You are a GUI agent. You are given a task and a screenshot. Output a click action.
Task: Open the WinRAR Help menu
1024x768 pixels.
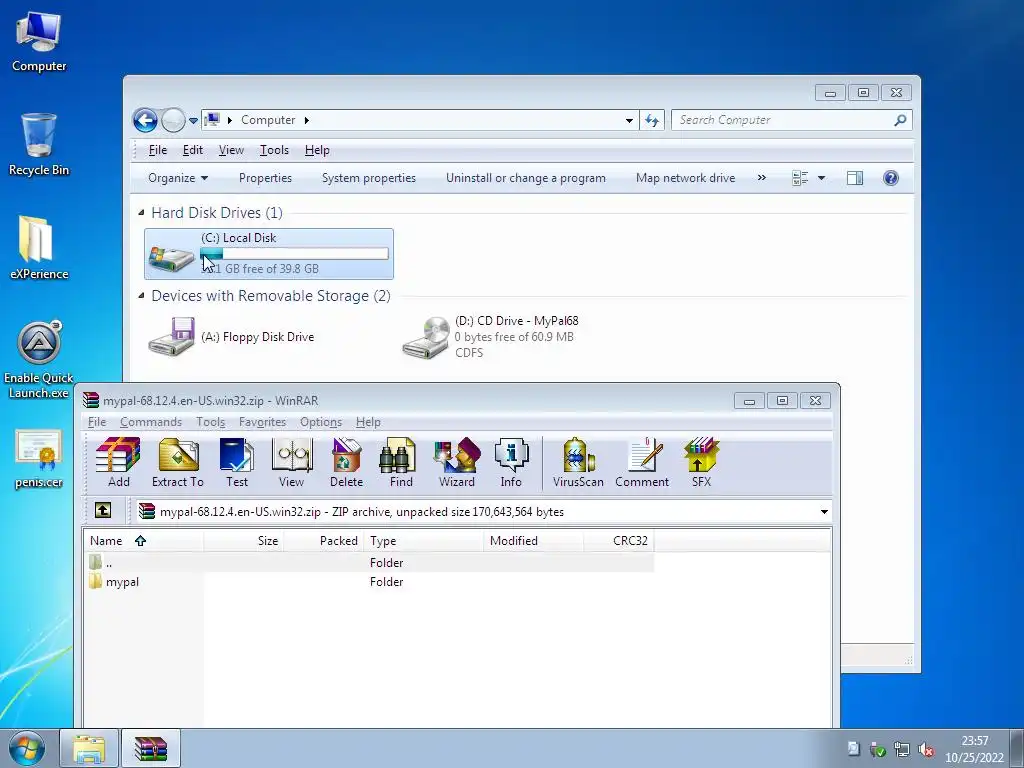tap(368, 422)
